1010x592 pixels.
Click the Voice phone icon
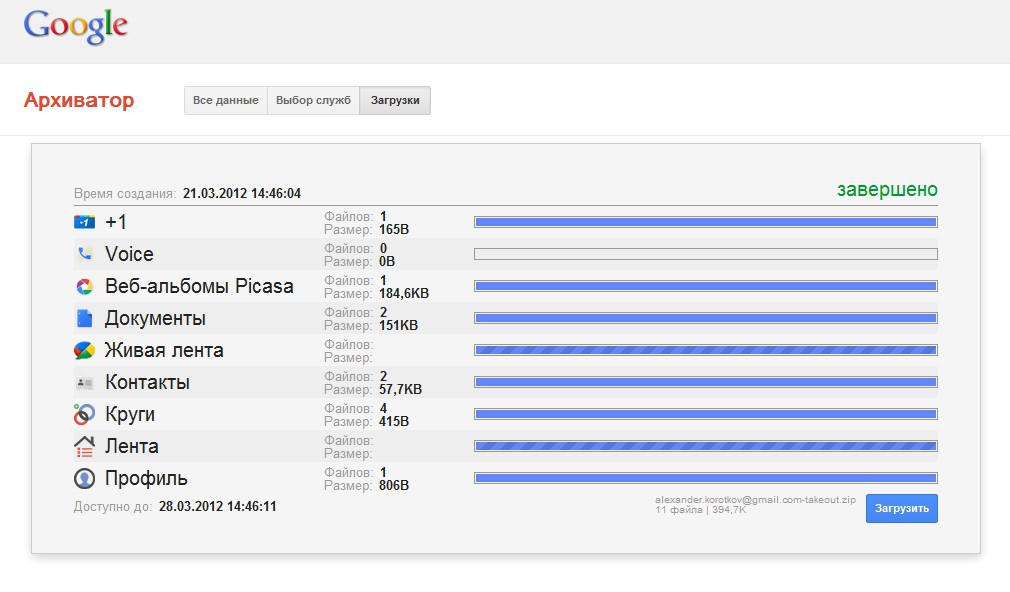pos(84,254)
